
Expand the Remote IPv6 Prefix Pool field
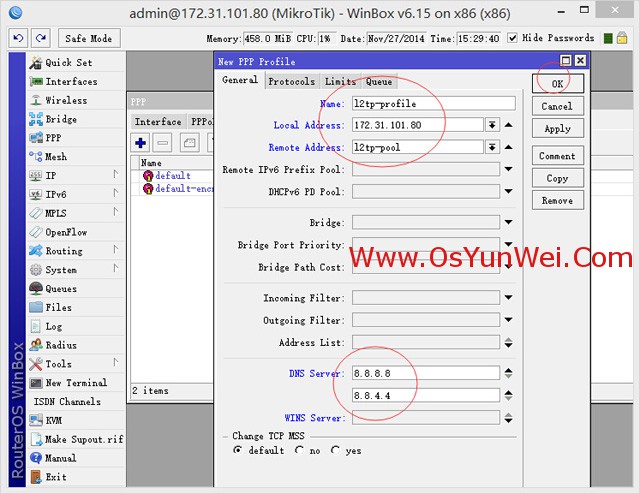[509, 169]
